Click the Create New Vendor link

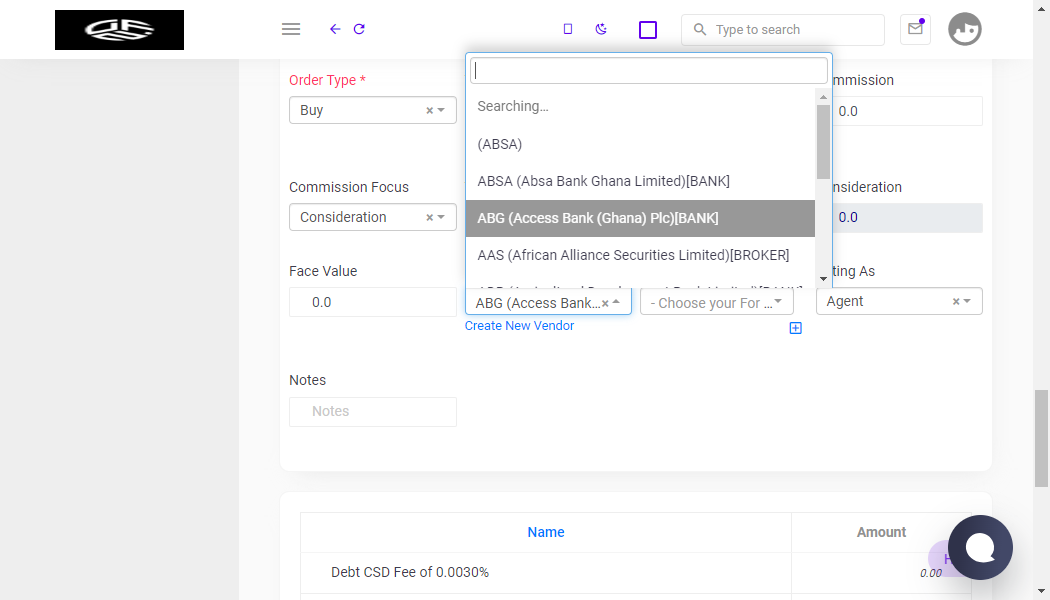520,326
